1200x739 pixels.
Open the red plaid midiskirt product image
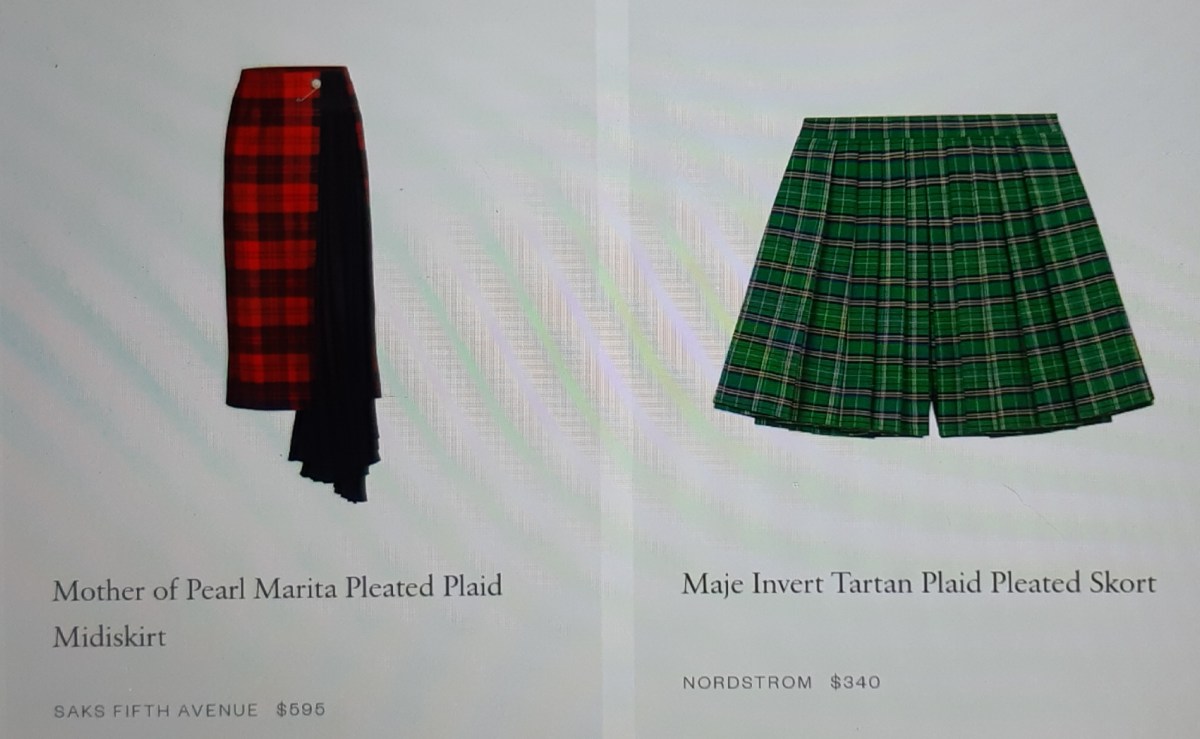[303, 283]
